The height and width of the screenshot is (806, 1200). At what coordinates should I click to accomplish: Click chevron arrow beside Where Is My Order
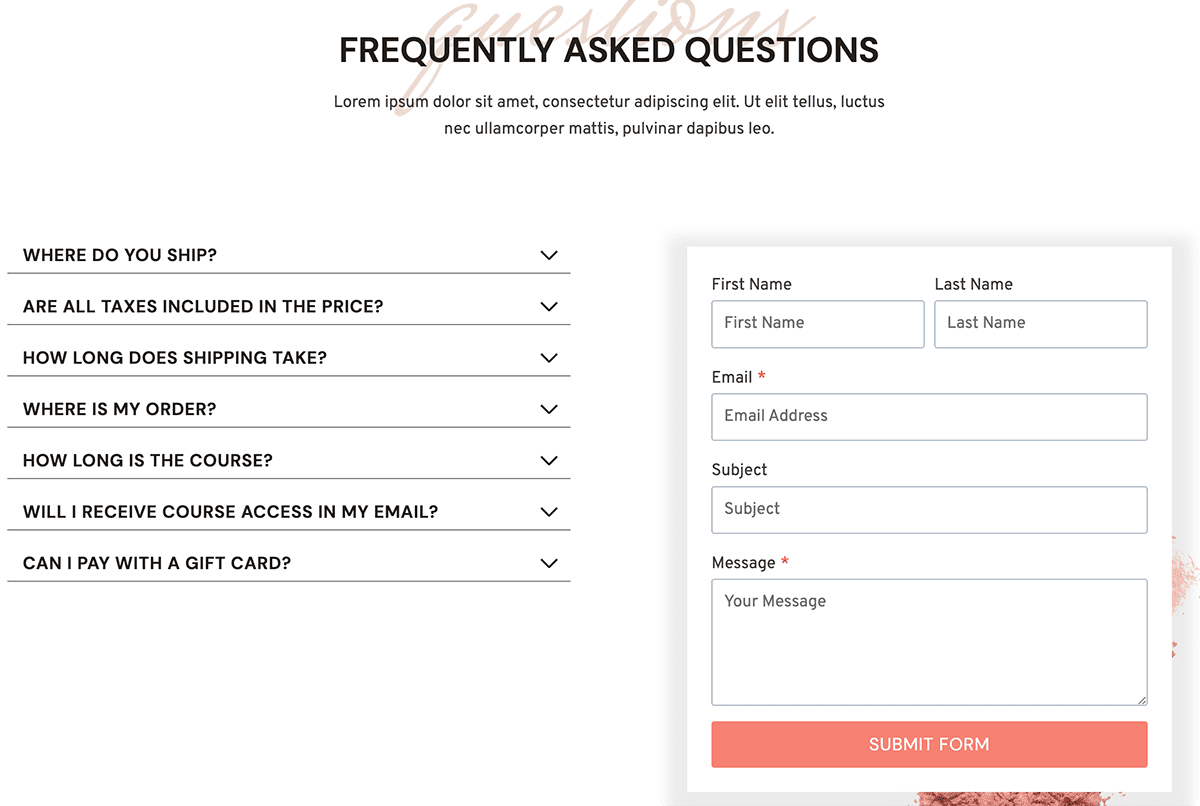548,409
